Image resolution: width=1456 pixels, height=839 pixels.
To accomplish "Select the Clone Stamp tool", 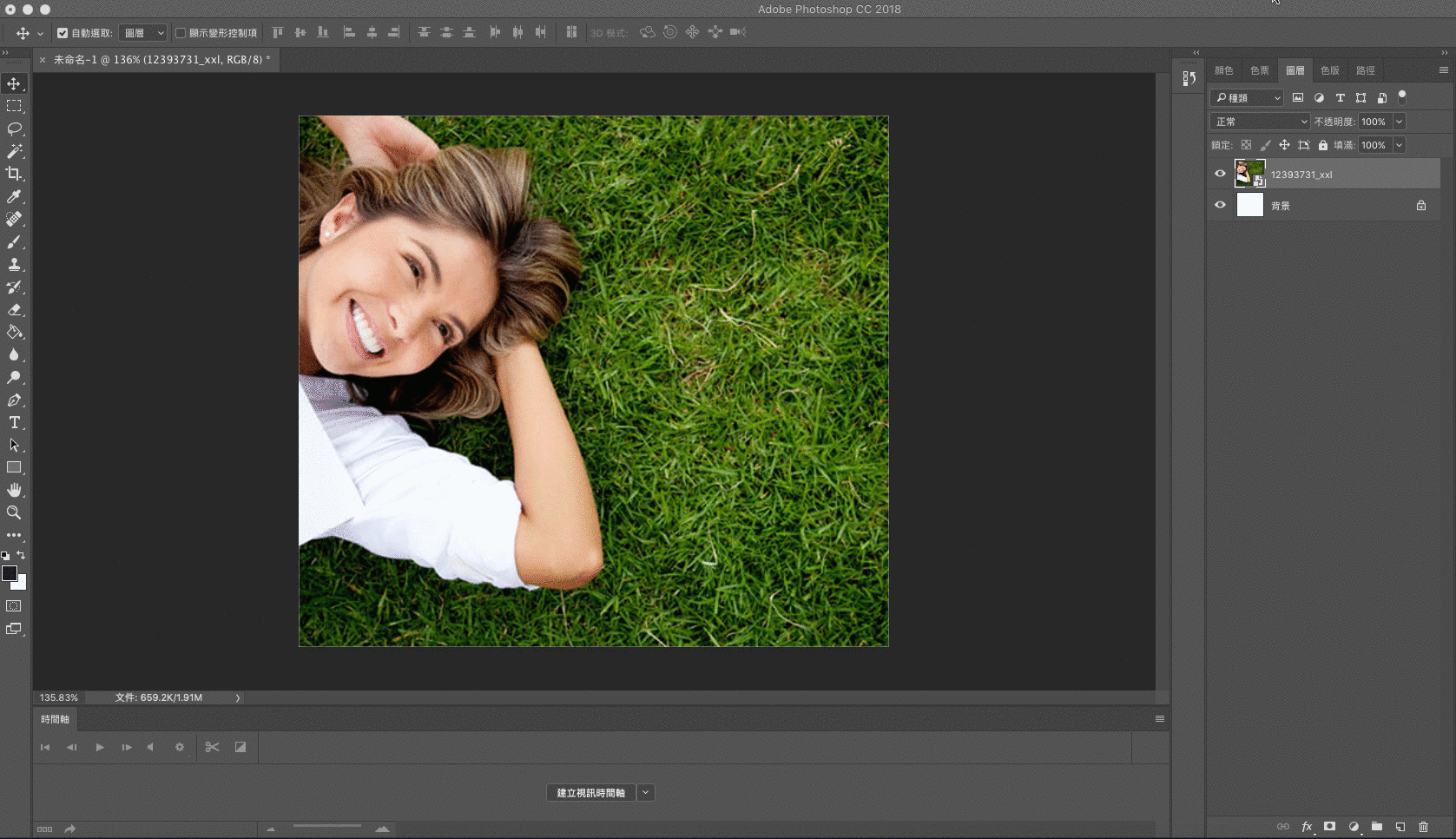I will 14,265.
